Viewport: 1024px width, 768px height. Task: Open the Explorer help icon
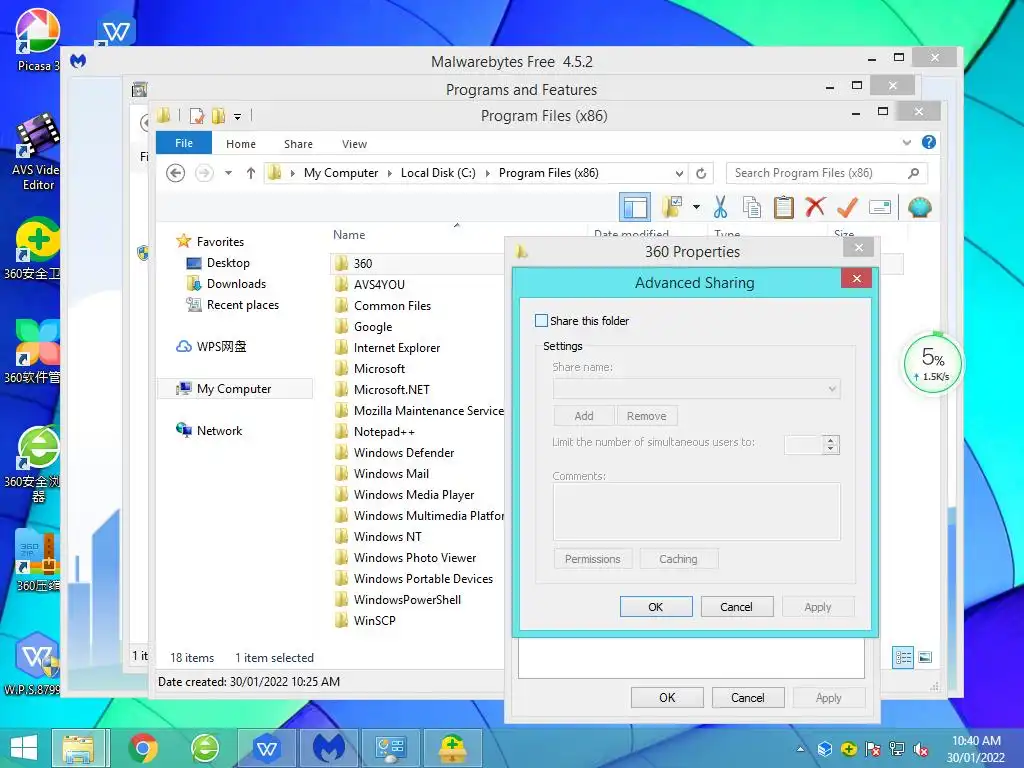929,142
